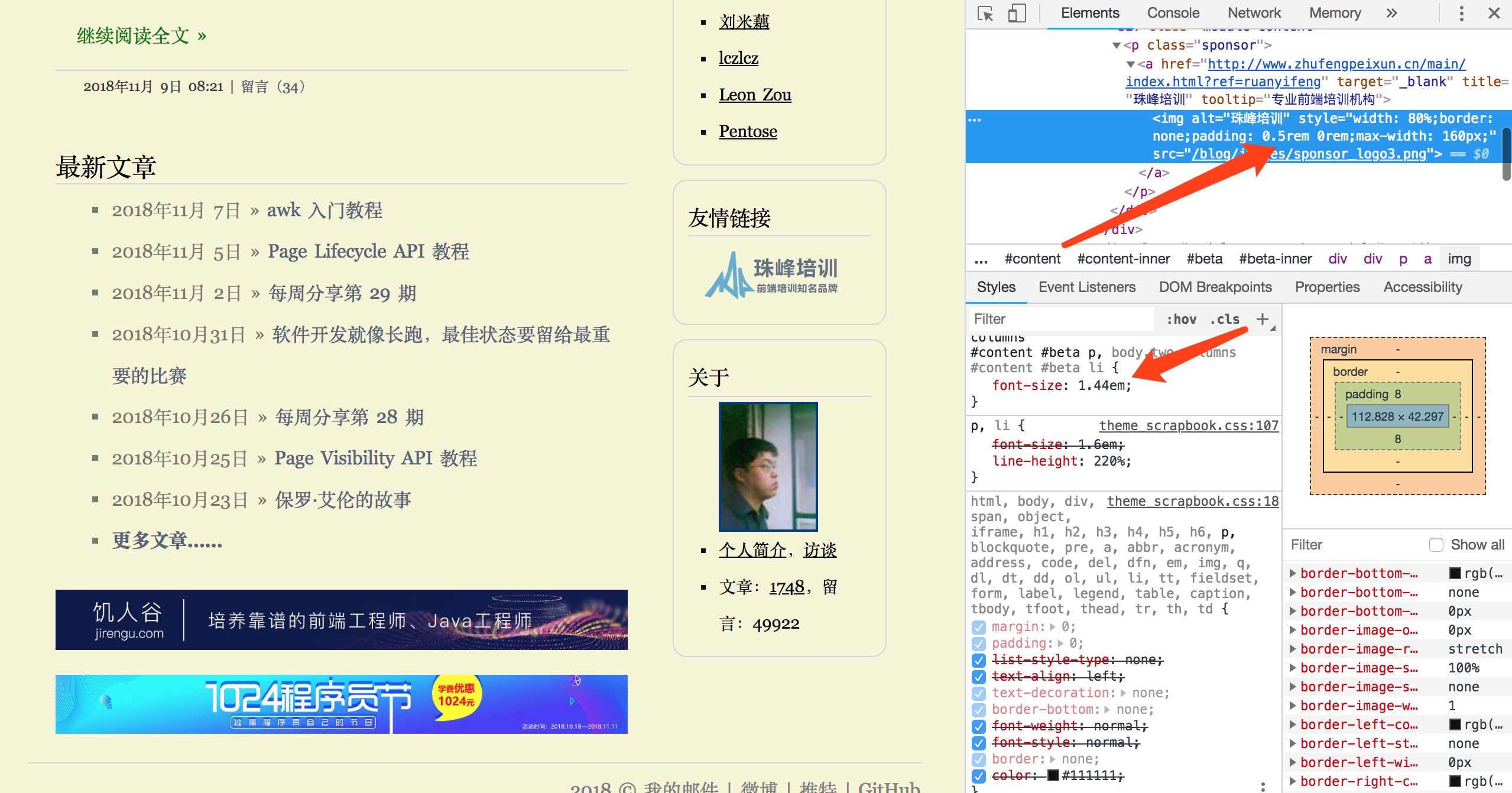
Task: Collapse the p class sponsor node
Action: tap(1116, 45)
